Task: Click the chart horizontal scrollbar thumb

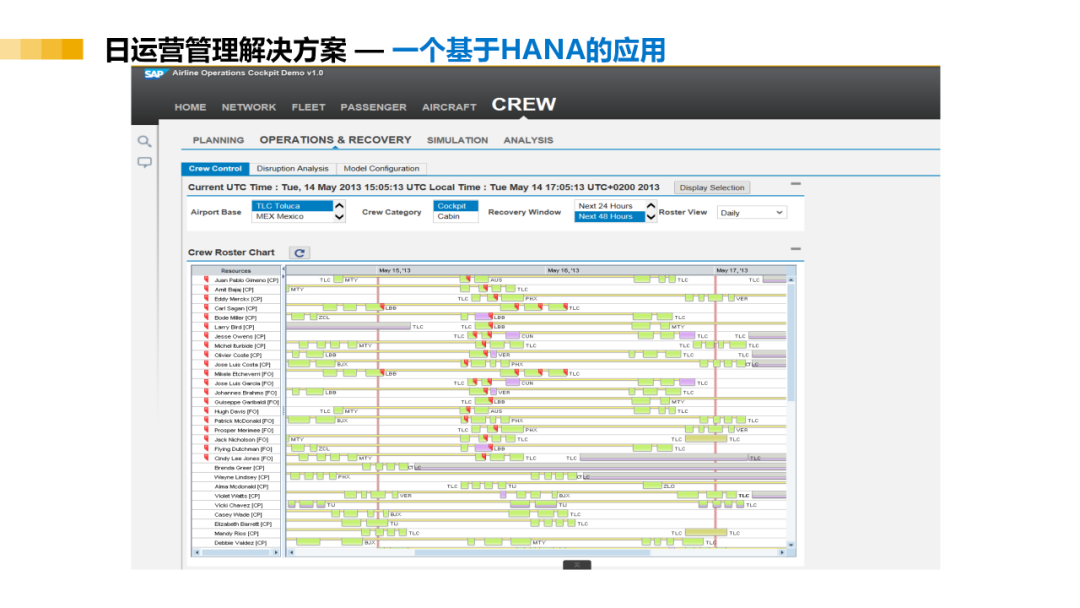Action: [x=532, y=552]
